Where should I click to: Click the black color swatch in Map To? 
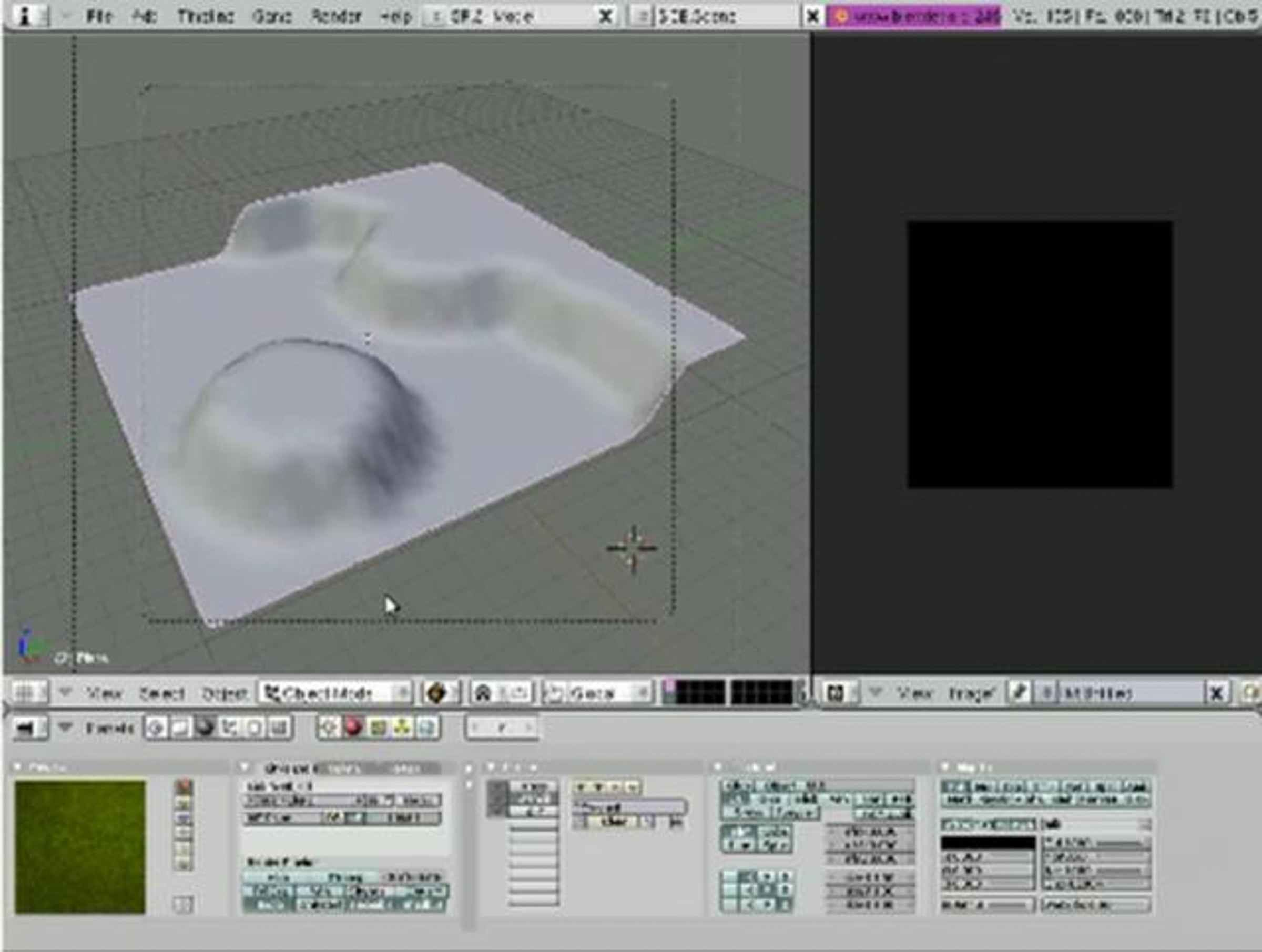[988, 843]
